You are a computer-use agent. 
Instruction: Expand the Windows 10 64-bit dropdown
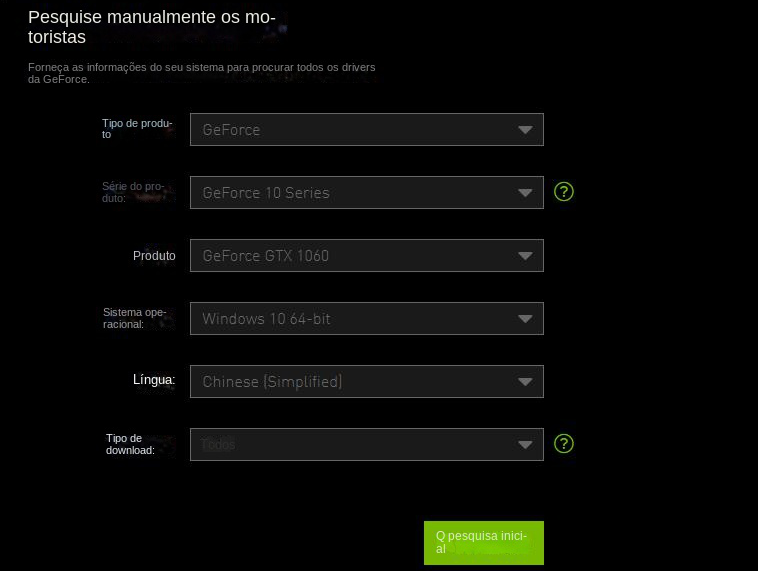click(366, 319)
